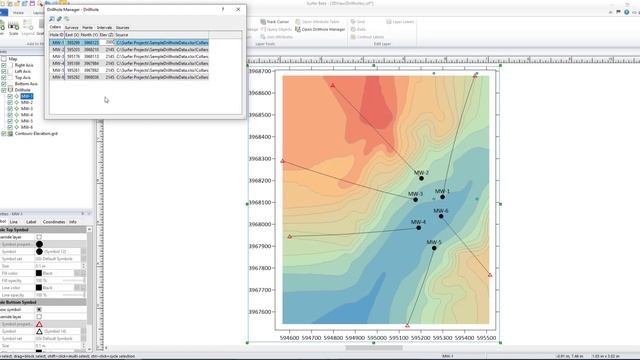Click the MW-2 collar point on the map

click(x=421, y=178)
